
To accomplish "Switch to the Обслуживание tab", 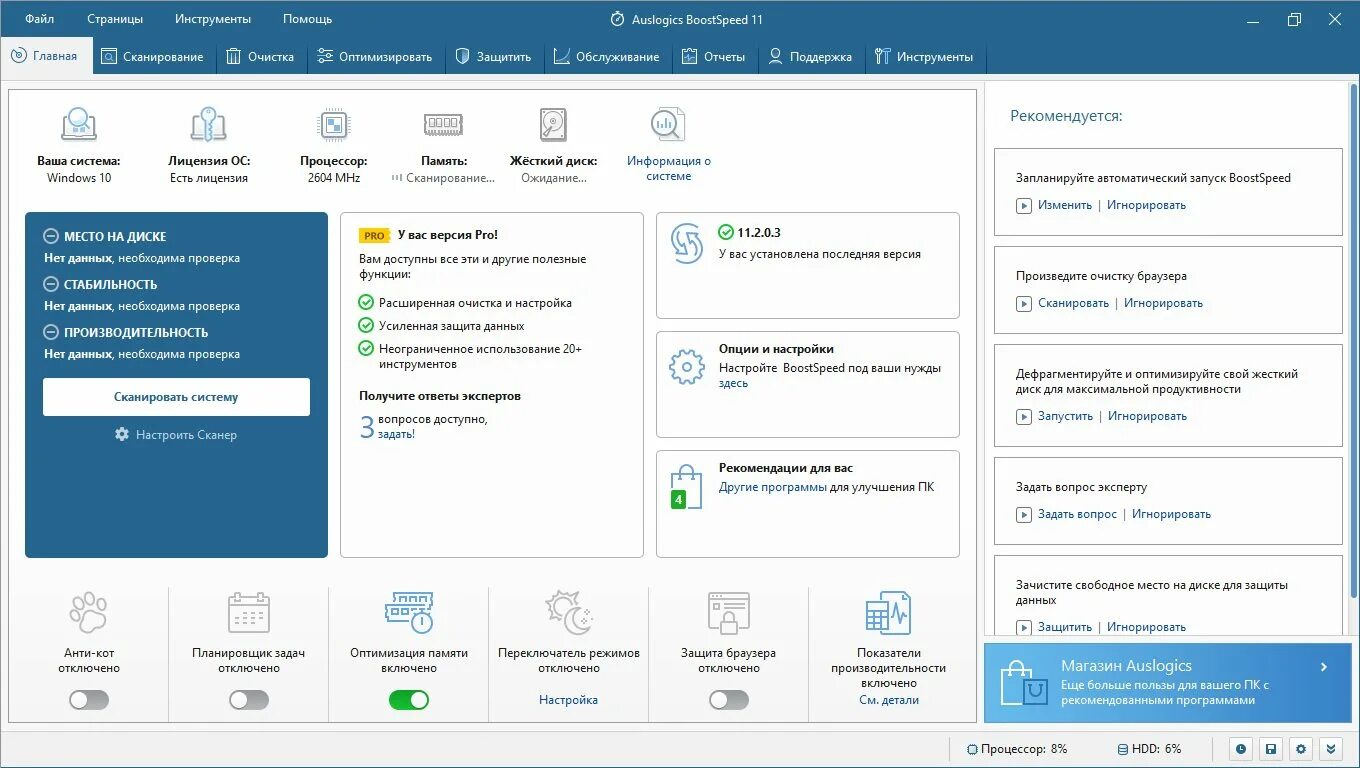I will coord(606,57).
